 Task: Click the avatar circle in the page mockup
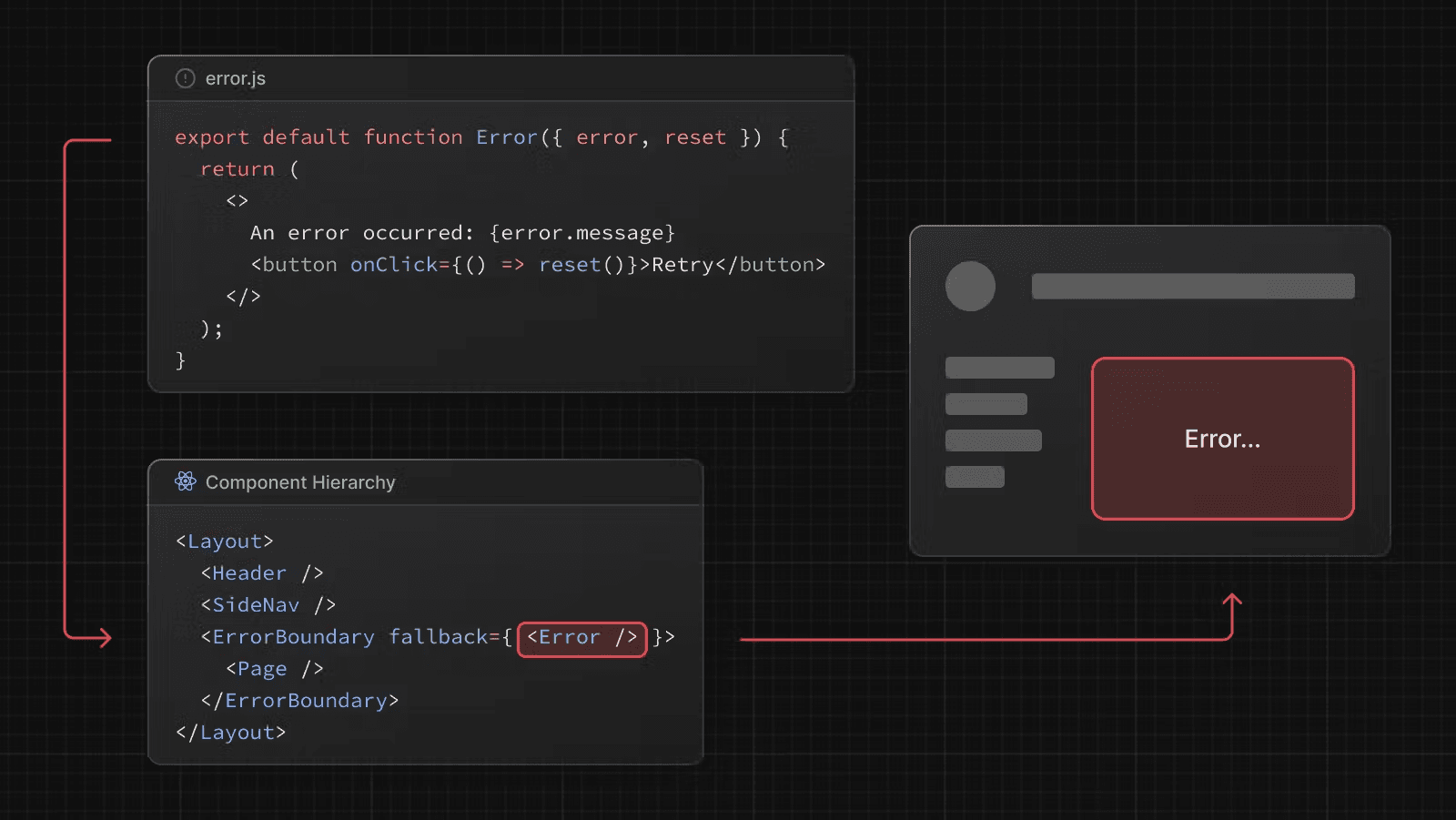click(970, 287)
